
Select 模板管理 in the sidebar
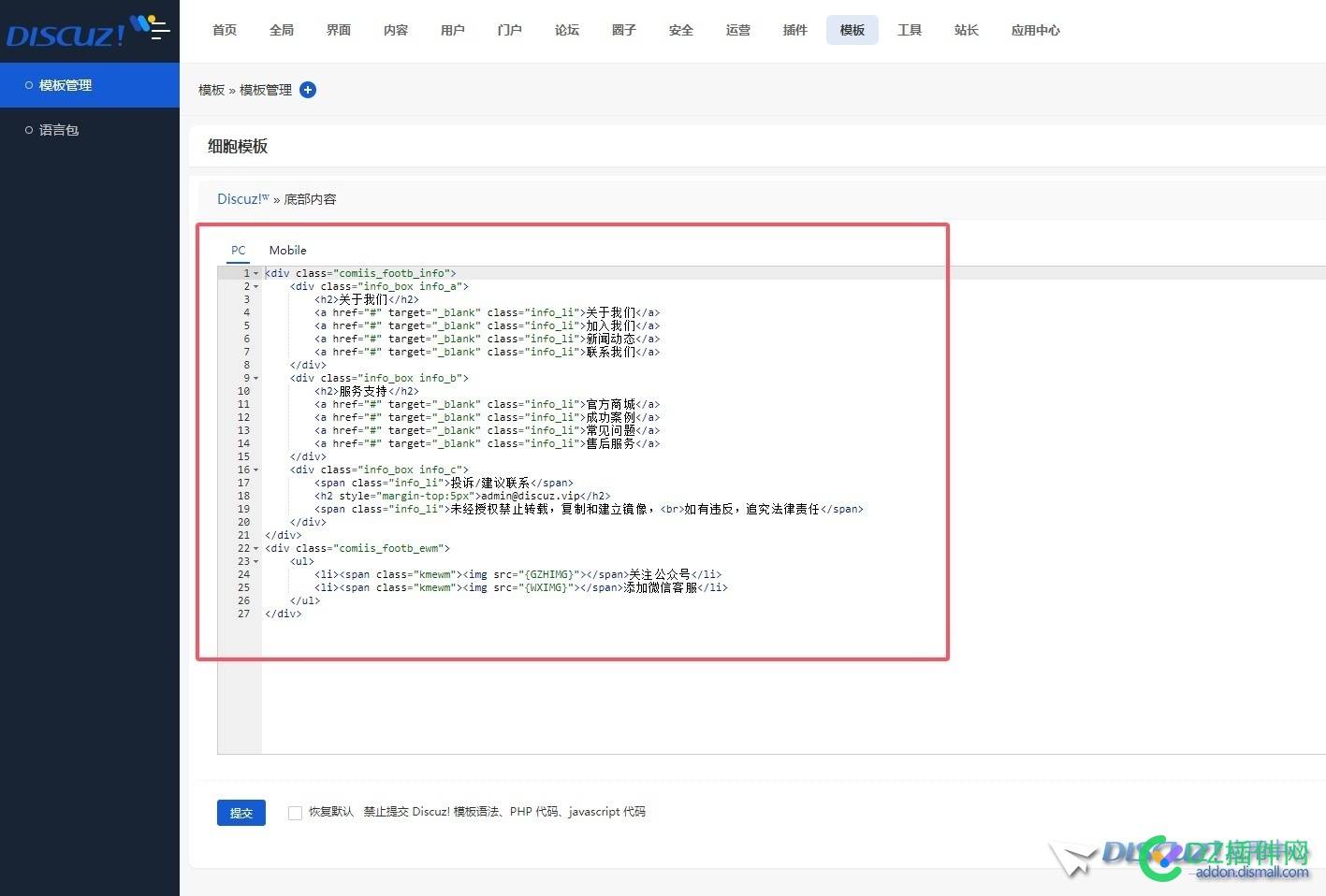coord(90,85)
